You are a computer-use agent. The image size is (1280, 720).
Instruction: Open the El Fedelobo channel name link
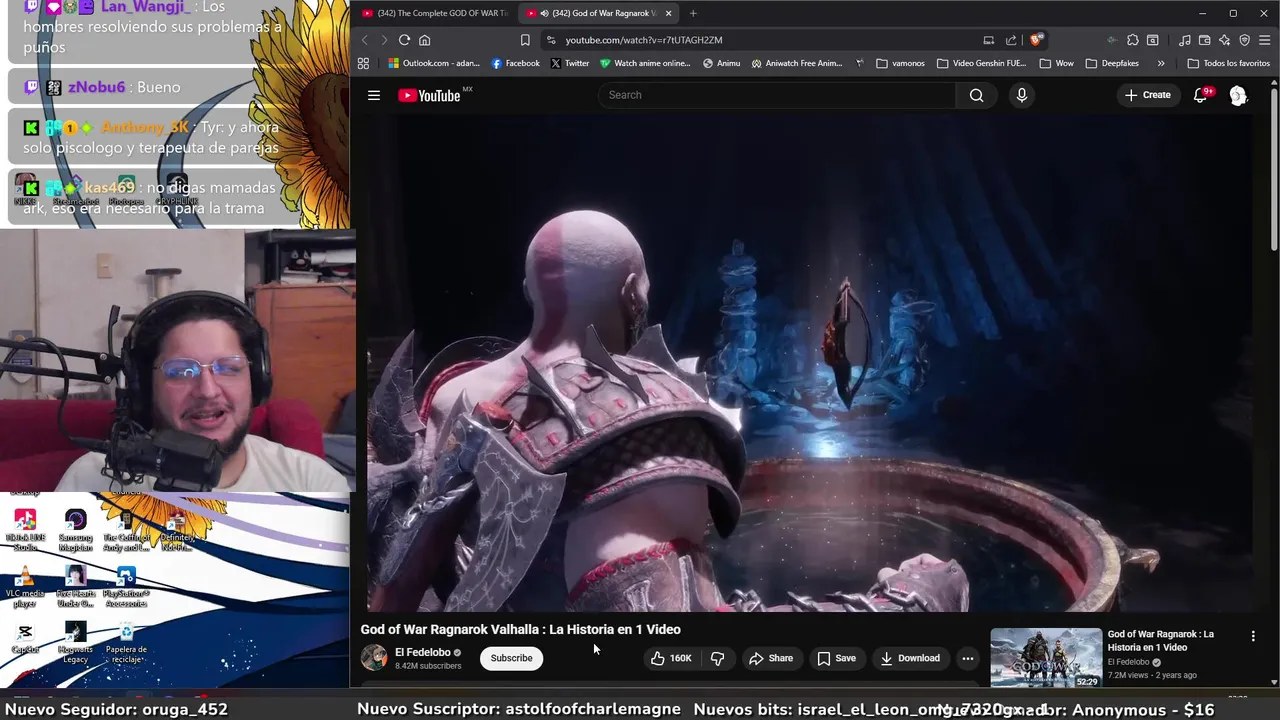click(422, 652)
